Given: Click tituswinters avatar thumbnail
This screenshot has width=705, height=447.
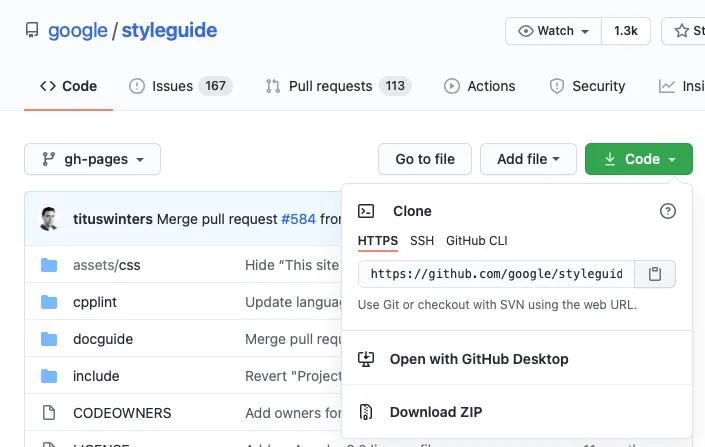Looking at the screenshot, I should pyautogui.click(x=49, y=219).
